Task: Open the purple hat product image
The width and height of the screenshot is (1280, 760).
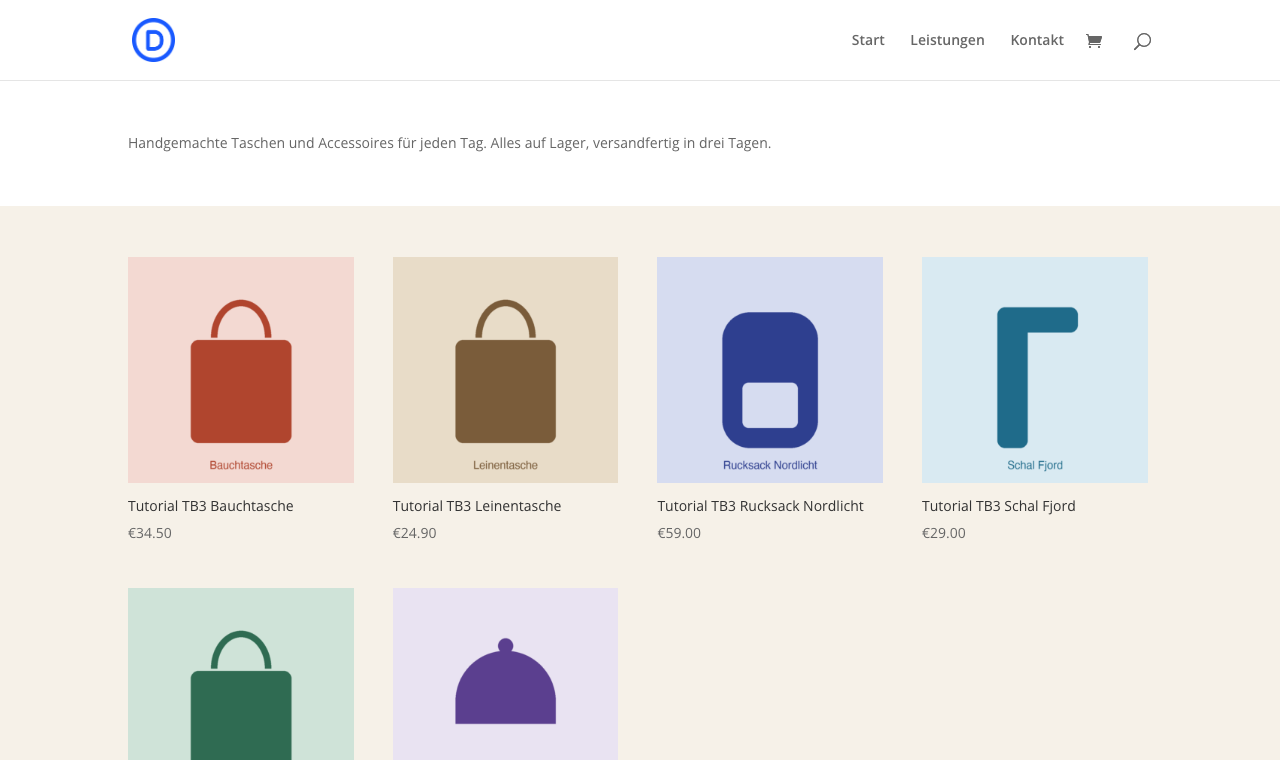Action: [505, 674]
